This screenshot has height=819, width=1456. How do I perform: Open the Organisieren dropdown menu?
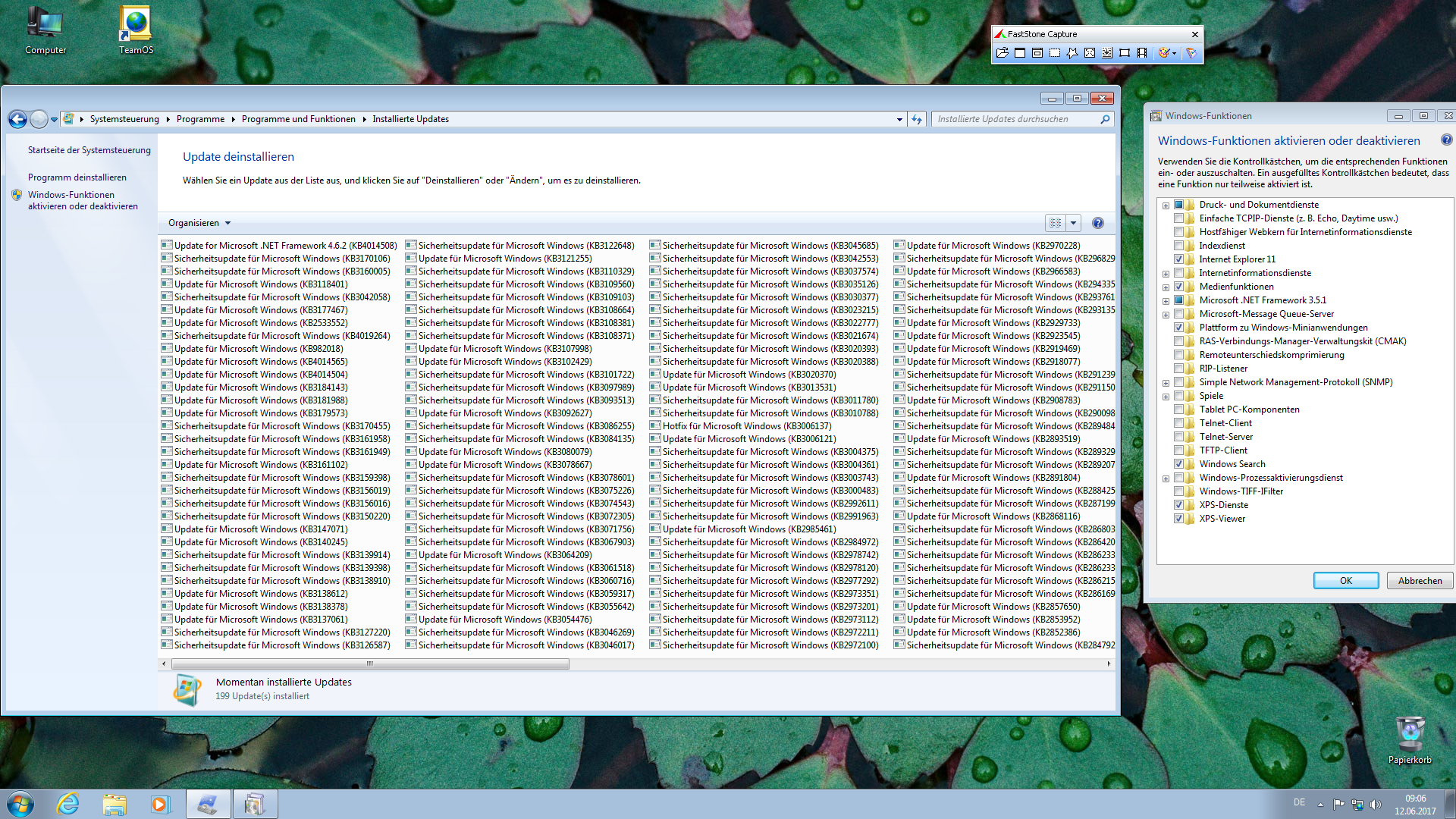click(x=199, y=223)
